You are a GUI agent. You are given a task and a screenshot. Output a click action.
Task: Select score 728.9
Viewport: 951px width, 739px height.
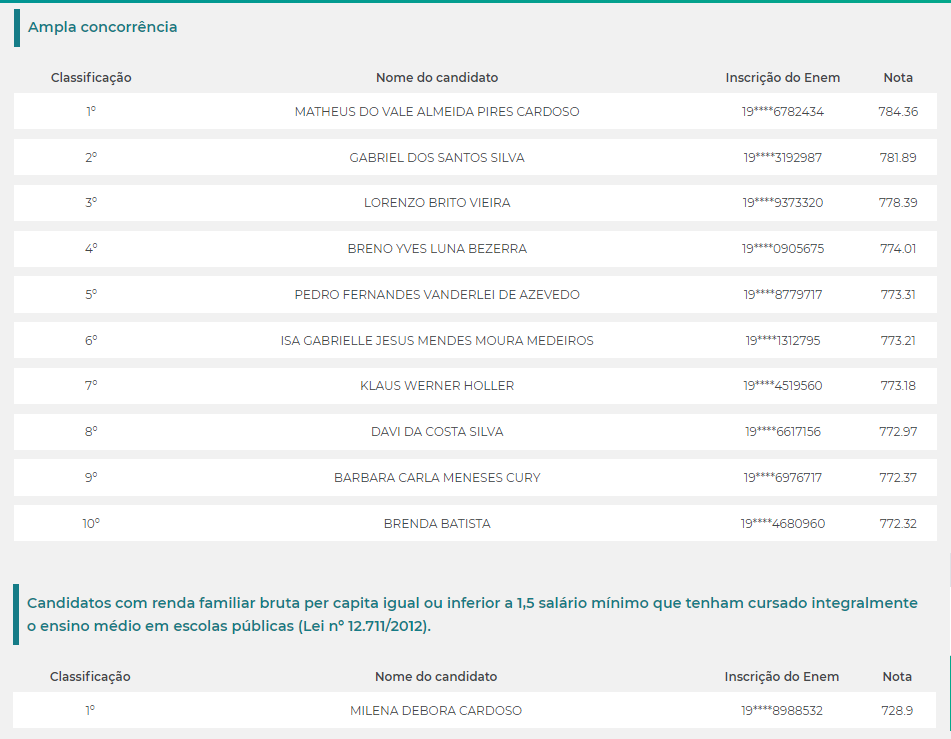[897, 710]
